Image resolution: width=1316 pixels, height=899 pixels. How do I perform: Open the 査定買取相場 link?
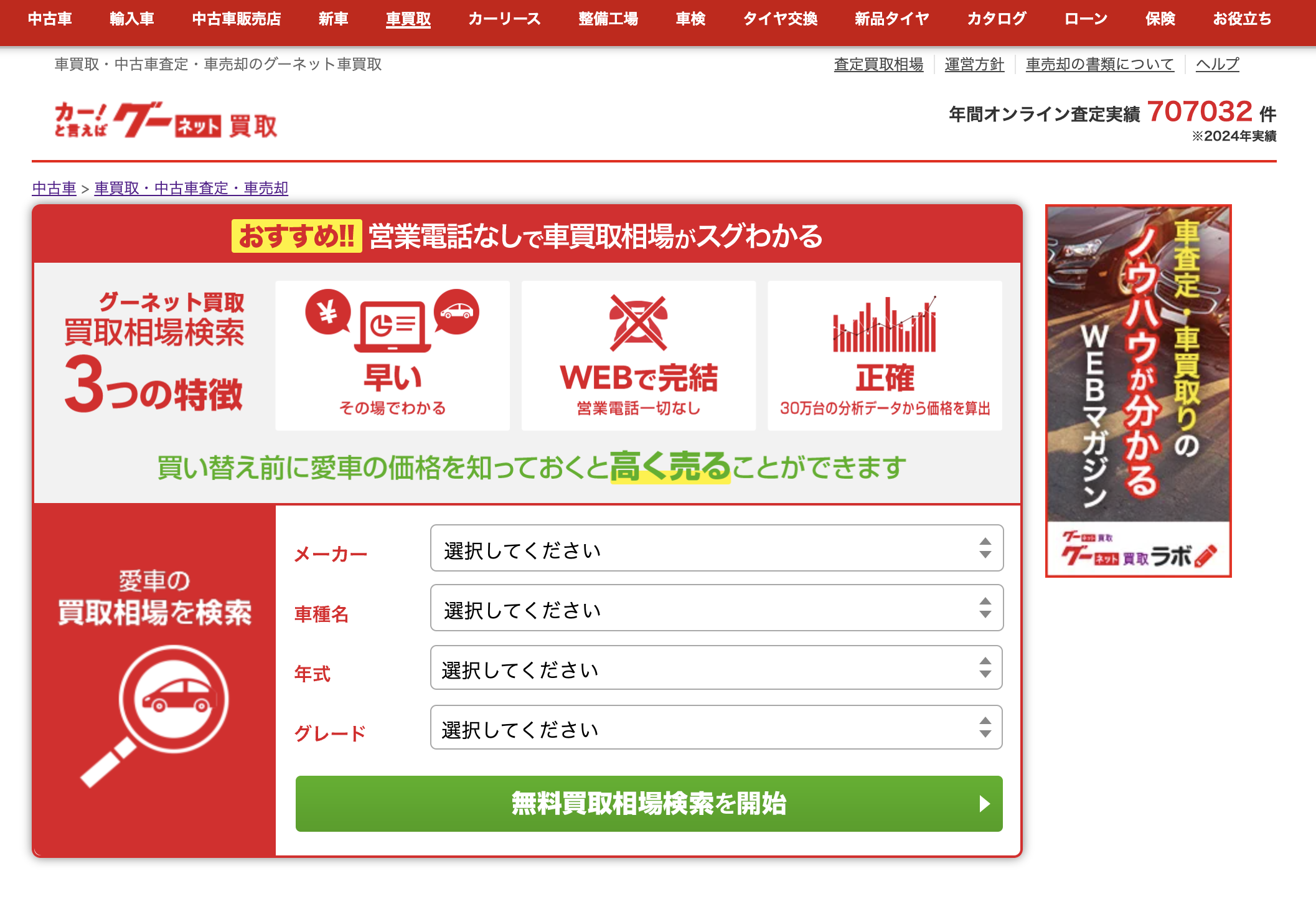pos(878,65)
